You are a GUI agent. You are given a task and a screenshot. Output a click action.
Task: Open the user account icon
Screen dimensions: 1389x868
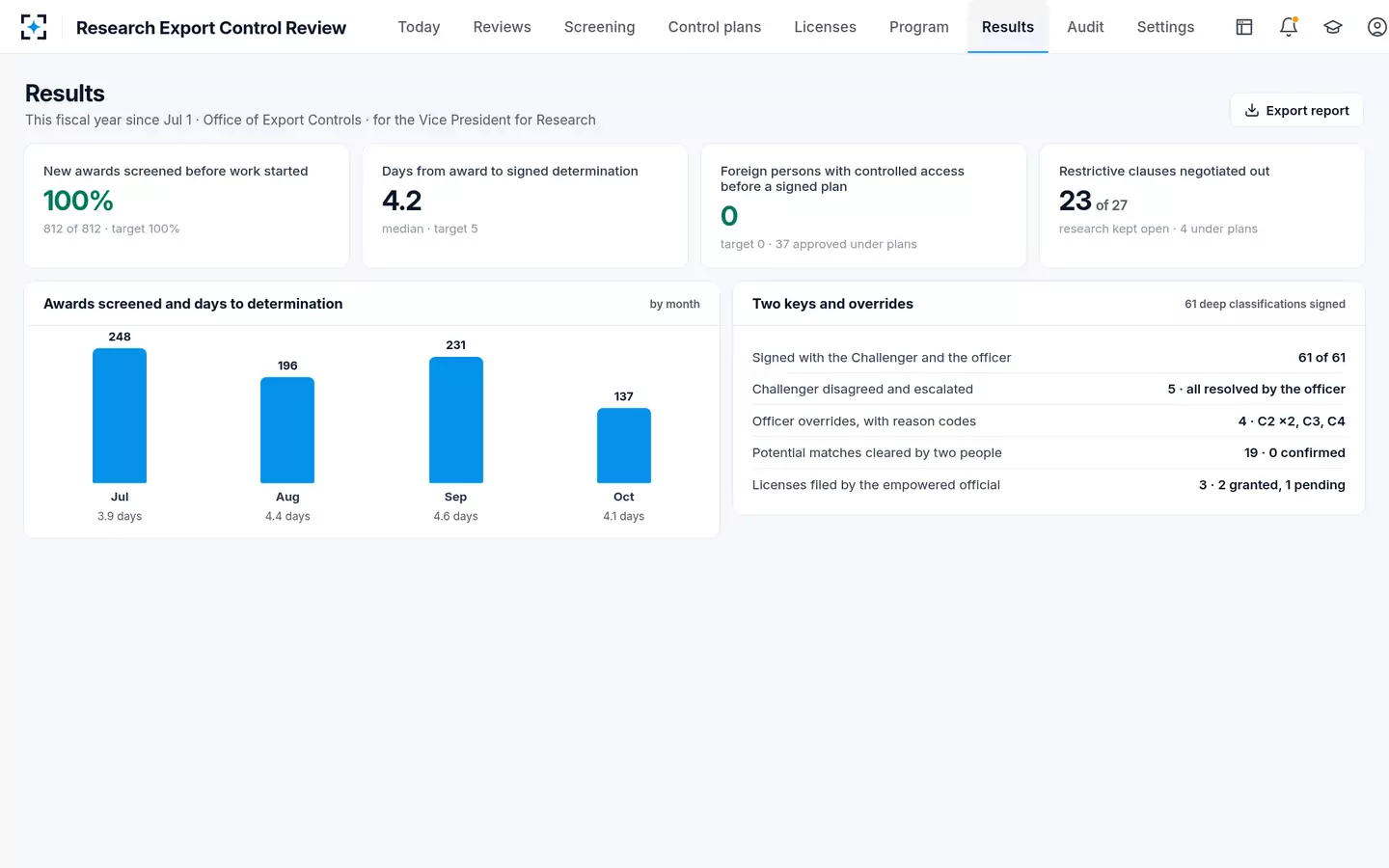pos(1377,27)
